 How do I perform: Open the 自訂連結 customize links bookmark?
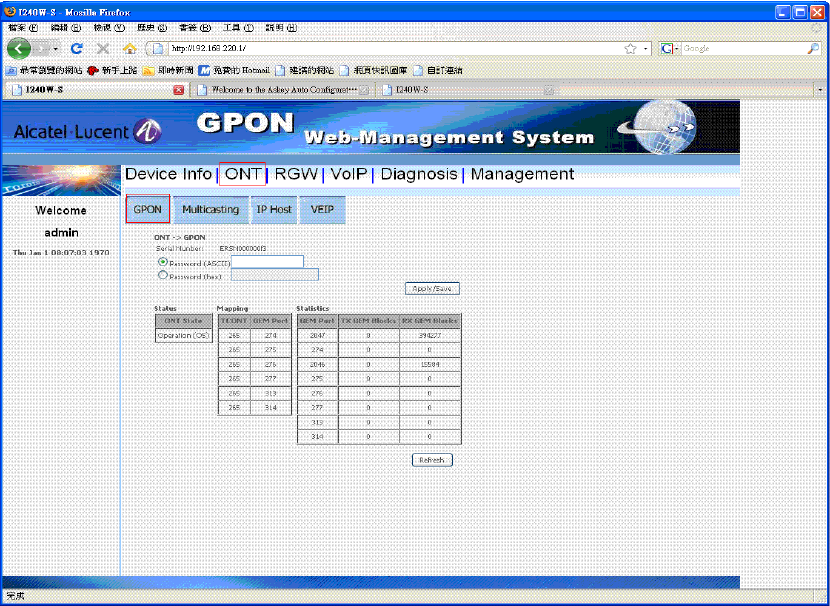[438, 70]
